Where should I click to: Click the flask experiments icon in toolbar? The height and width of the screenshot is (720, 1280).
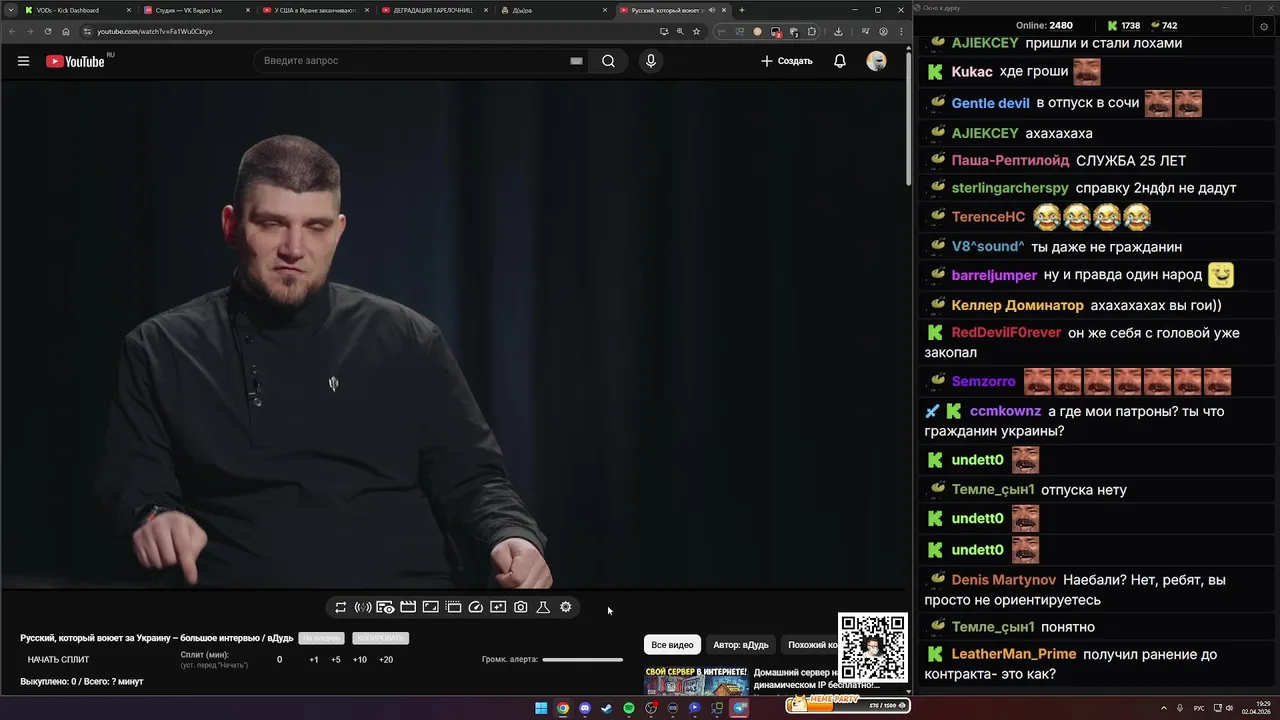(543, 607)
